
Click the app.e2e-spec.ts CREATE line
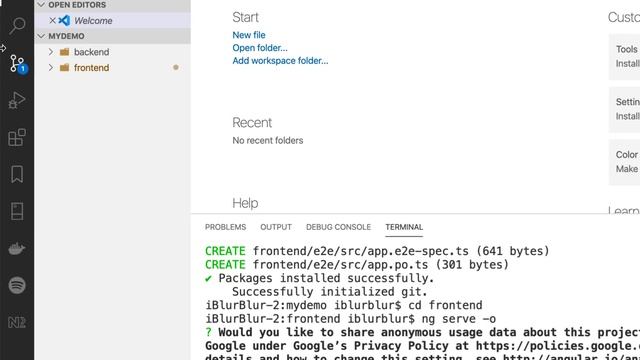[x=377, y=251]
